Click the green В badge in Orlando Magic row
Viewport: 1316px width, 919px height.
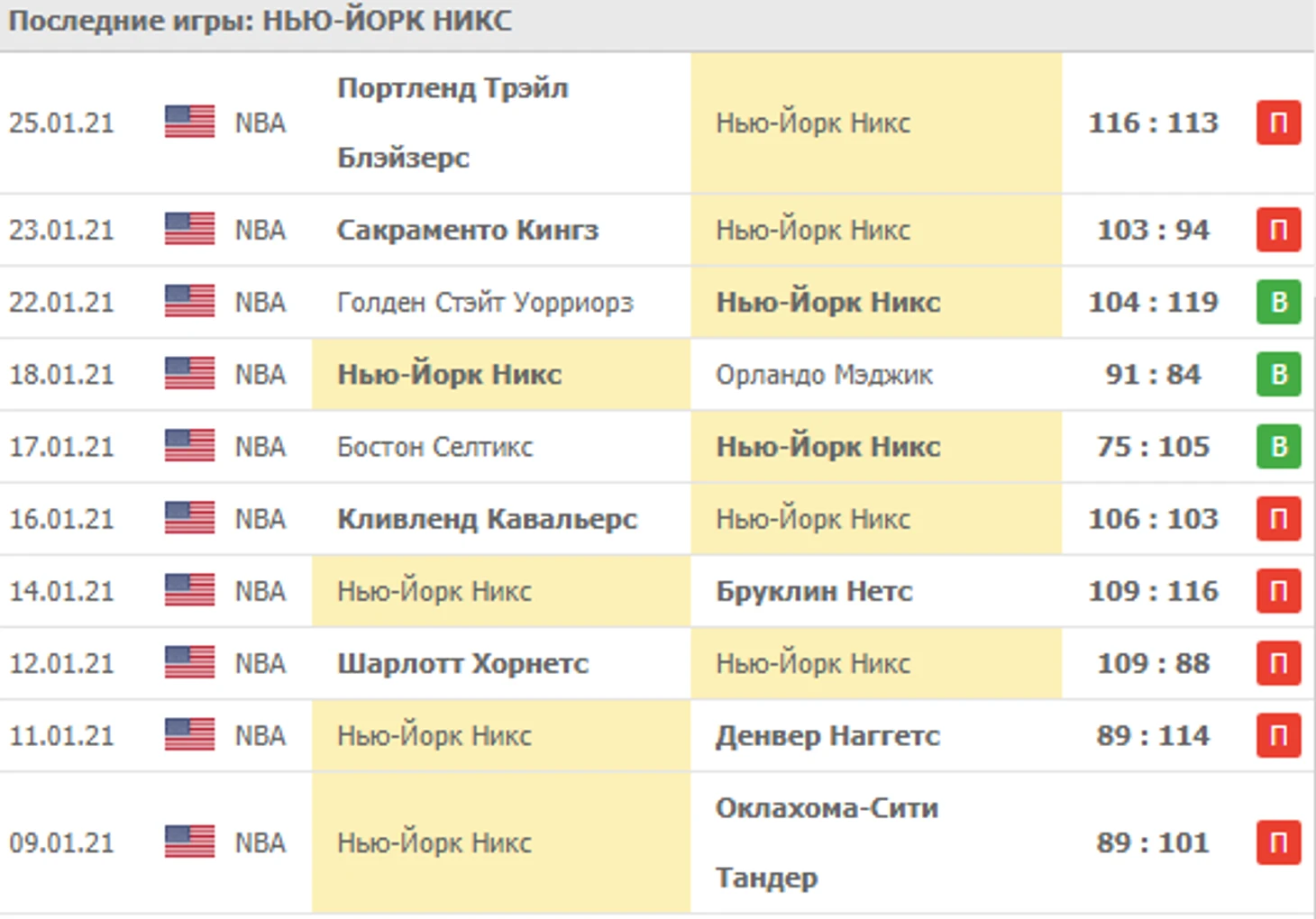pyautogui.click(x=1278, y=375)
